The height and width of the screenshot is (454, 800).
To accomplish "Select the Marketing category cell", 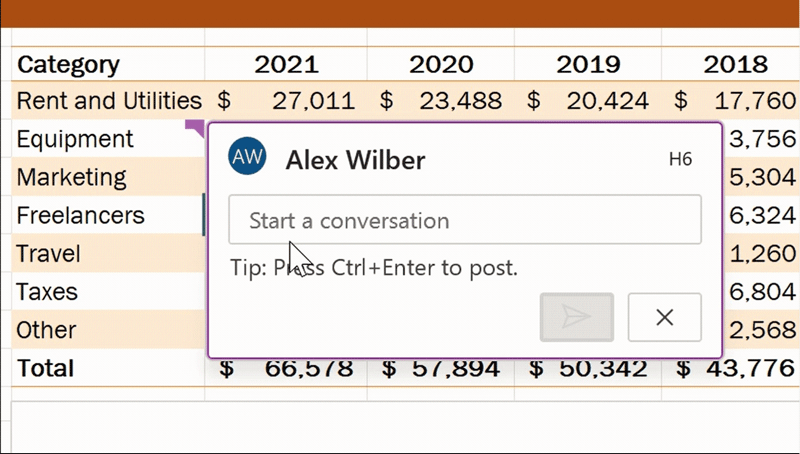I will 108,177.
